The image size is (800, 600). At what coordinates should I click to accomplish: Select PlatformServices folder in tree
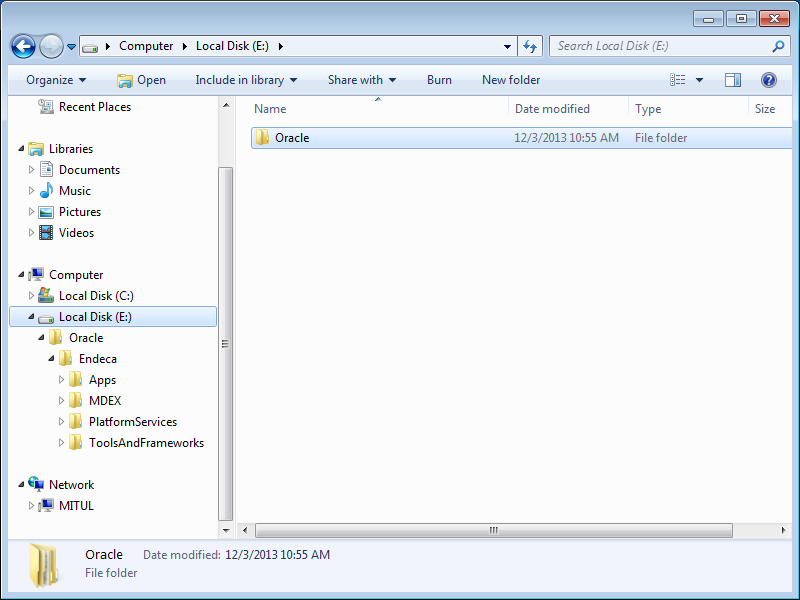point(132,422)
